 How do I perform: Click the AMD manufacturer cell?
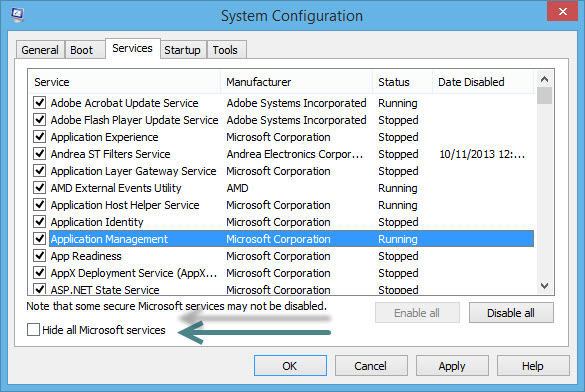pyautogui.click(x=237, y=188)
